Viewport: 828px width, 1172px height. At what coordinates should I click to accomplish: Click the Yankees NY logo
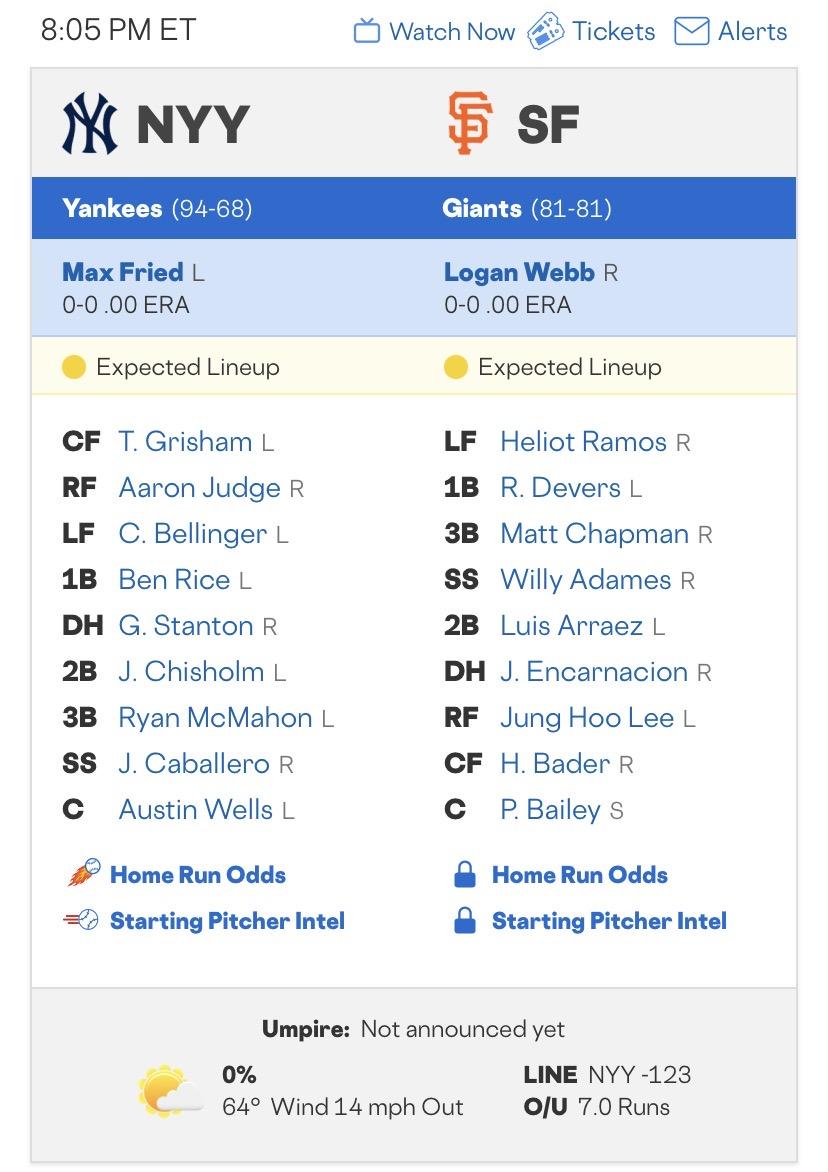tap(90, 124)
